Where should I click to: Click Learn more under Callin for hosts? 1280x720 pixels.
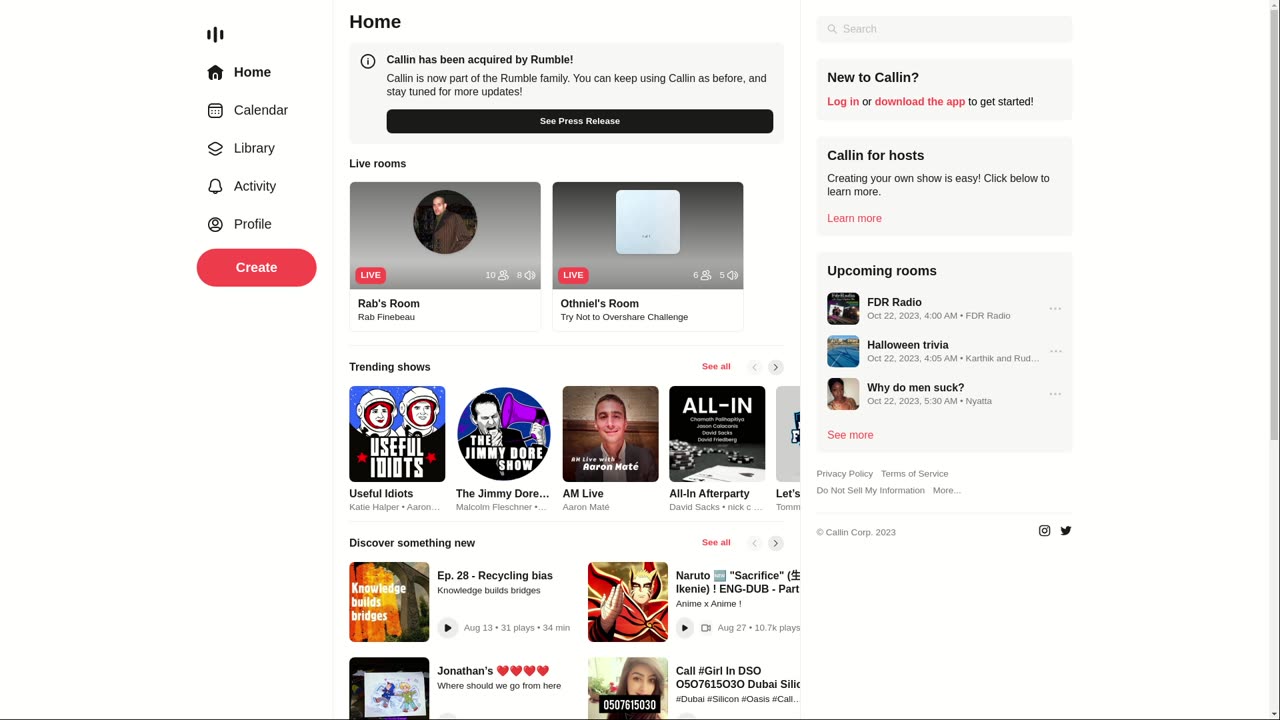[854, 218]
